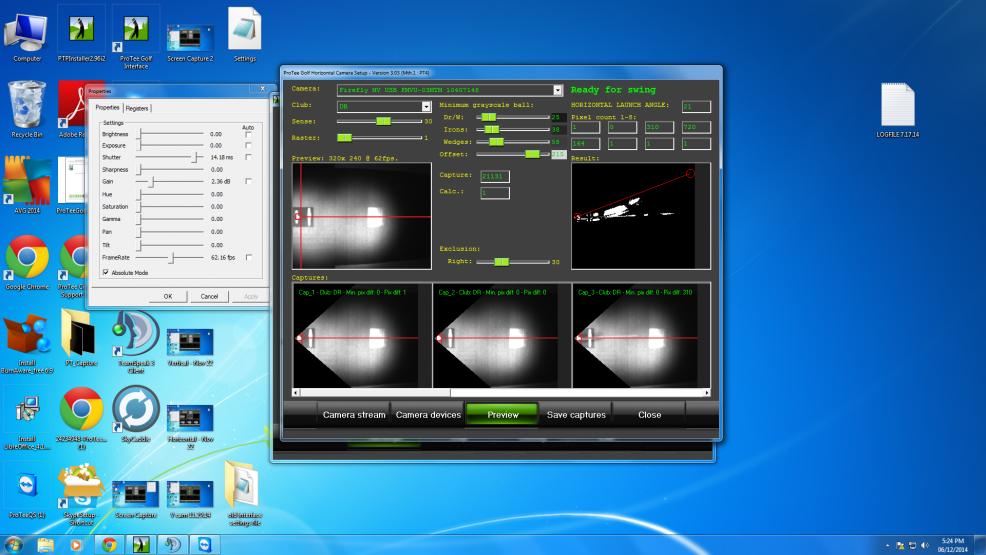Click the Shutter slider in Properties
The image size is (986, 555).
(x=196, y=157)
